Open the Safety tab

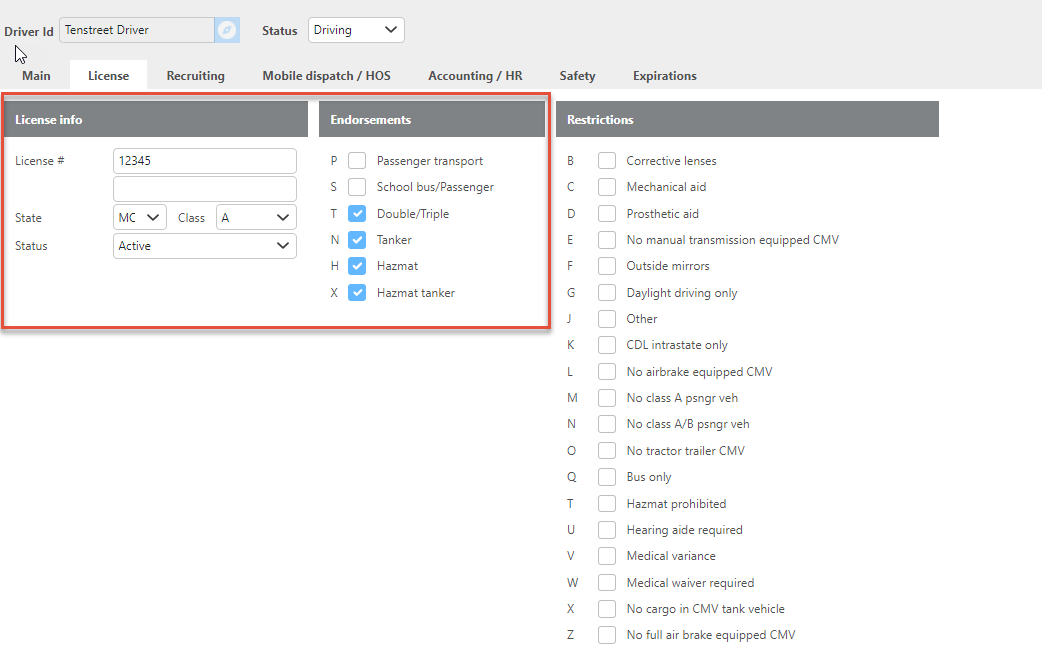(x=577, y=76)
